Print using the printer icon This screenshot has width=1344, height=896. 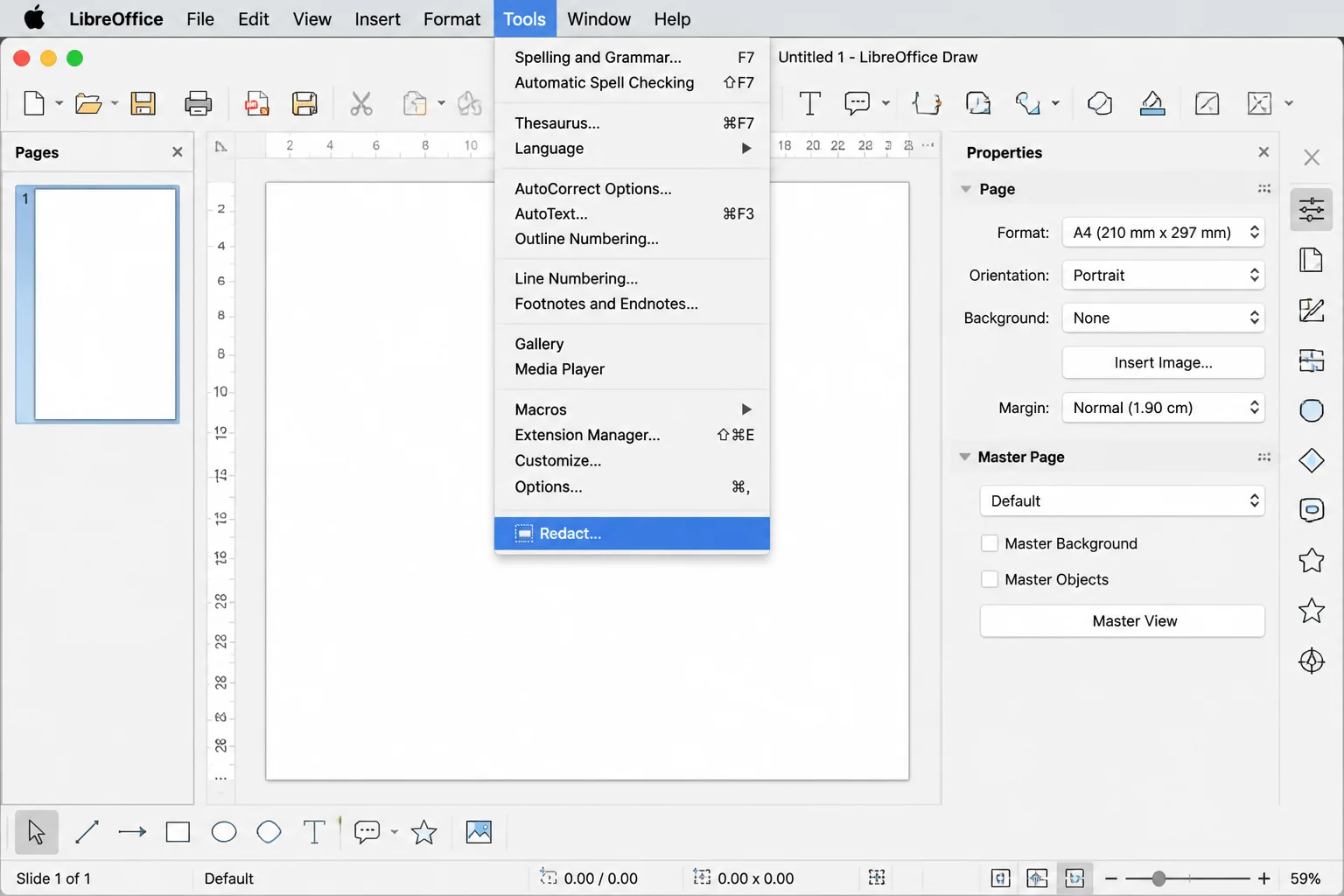(199, 103)
